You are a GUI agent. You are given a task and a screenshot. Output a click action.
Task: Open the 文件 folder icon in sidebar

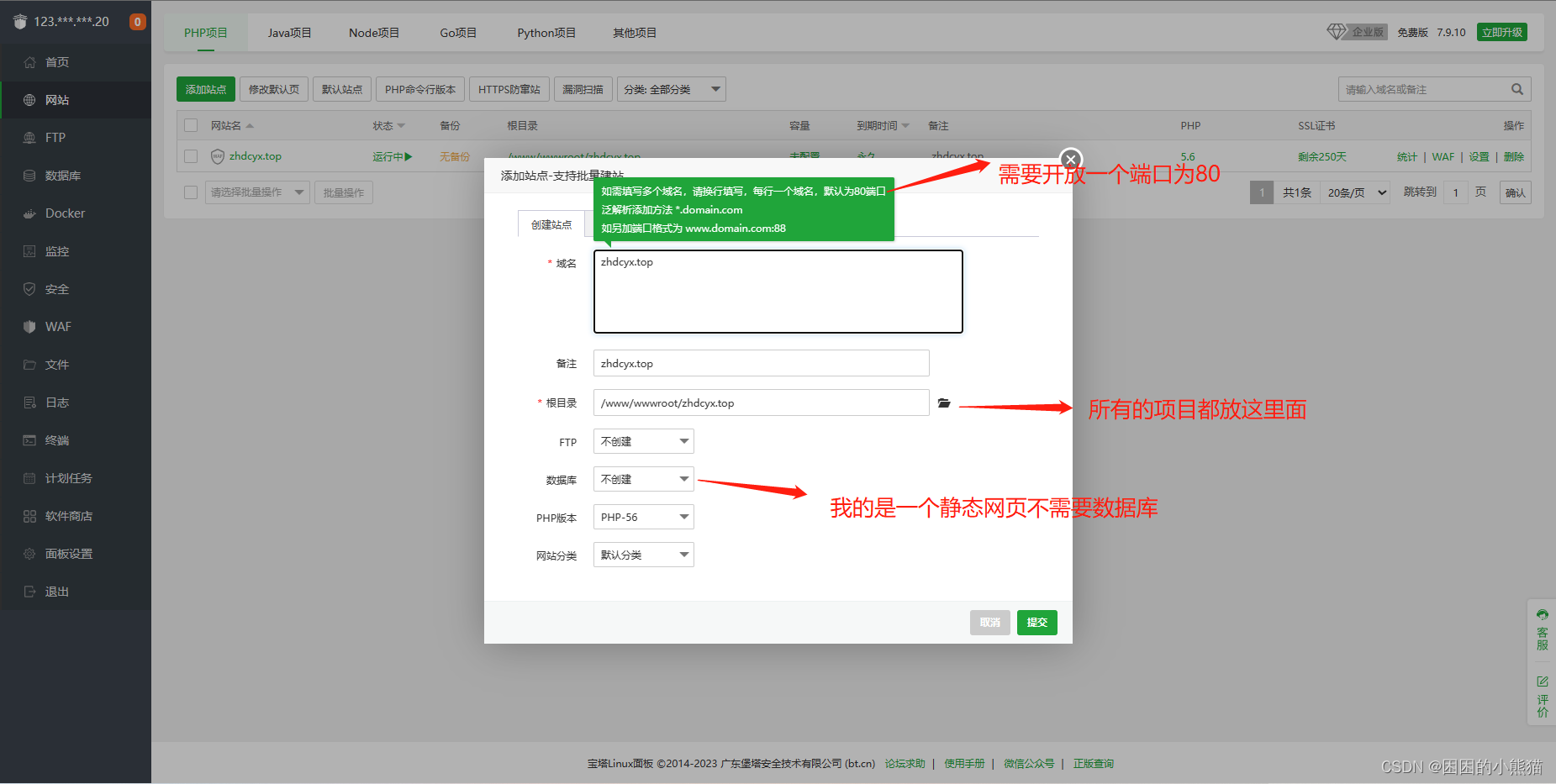coord(29,365)
